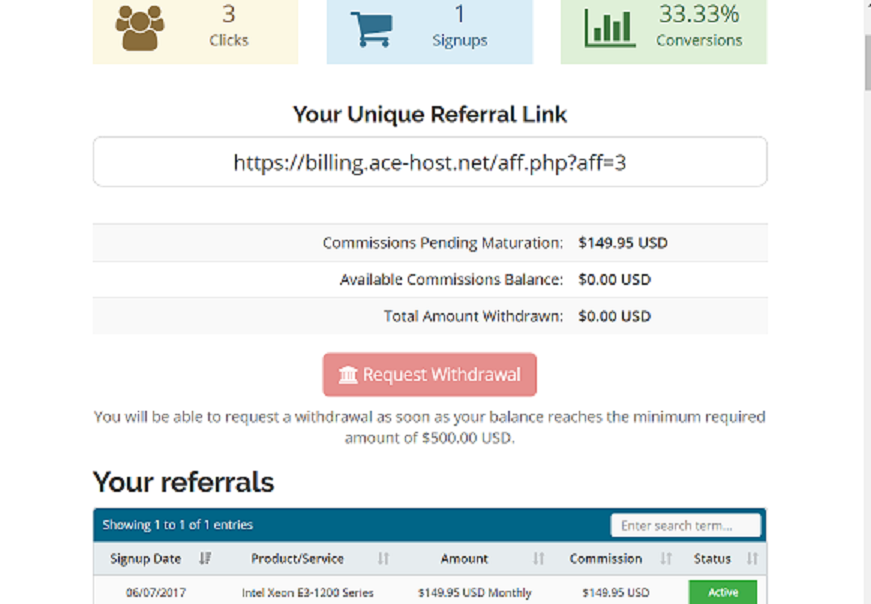Sort referrals by Commission column arrows

pyautogui.click(x=666, y=558)
